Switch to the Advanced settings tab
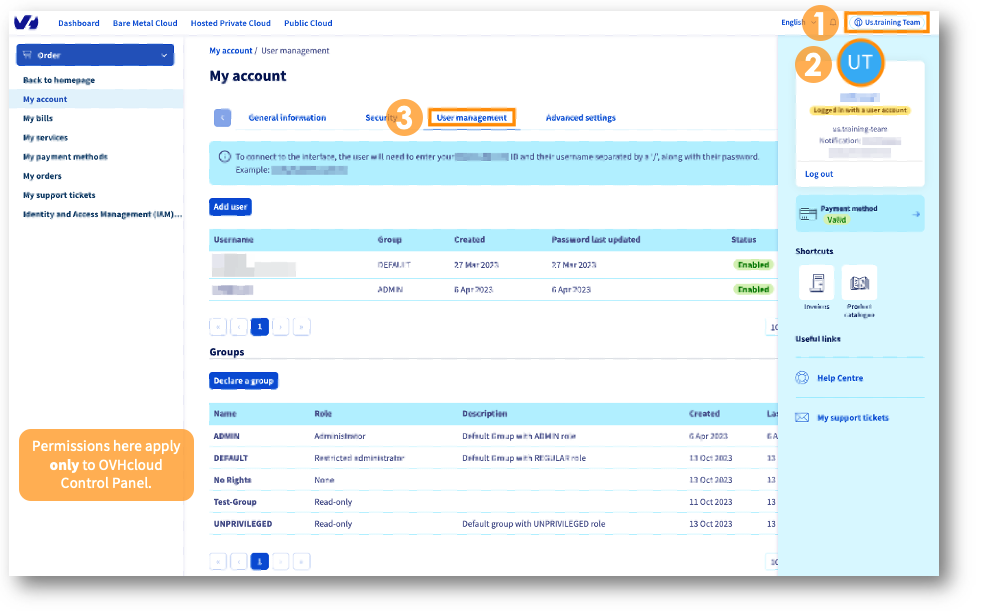 pyautogui.click(x=581, y=118)
